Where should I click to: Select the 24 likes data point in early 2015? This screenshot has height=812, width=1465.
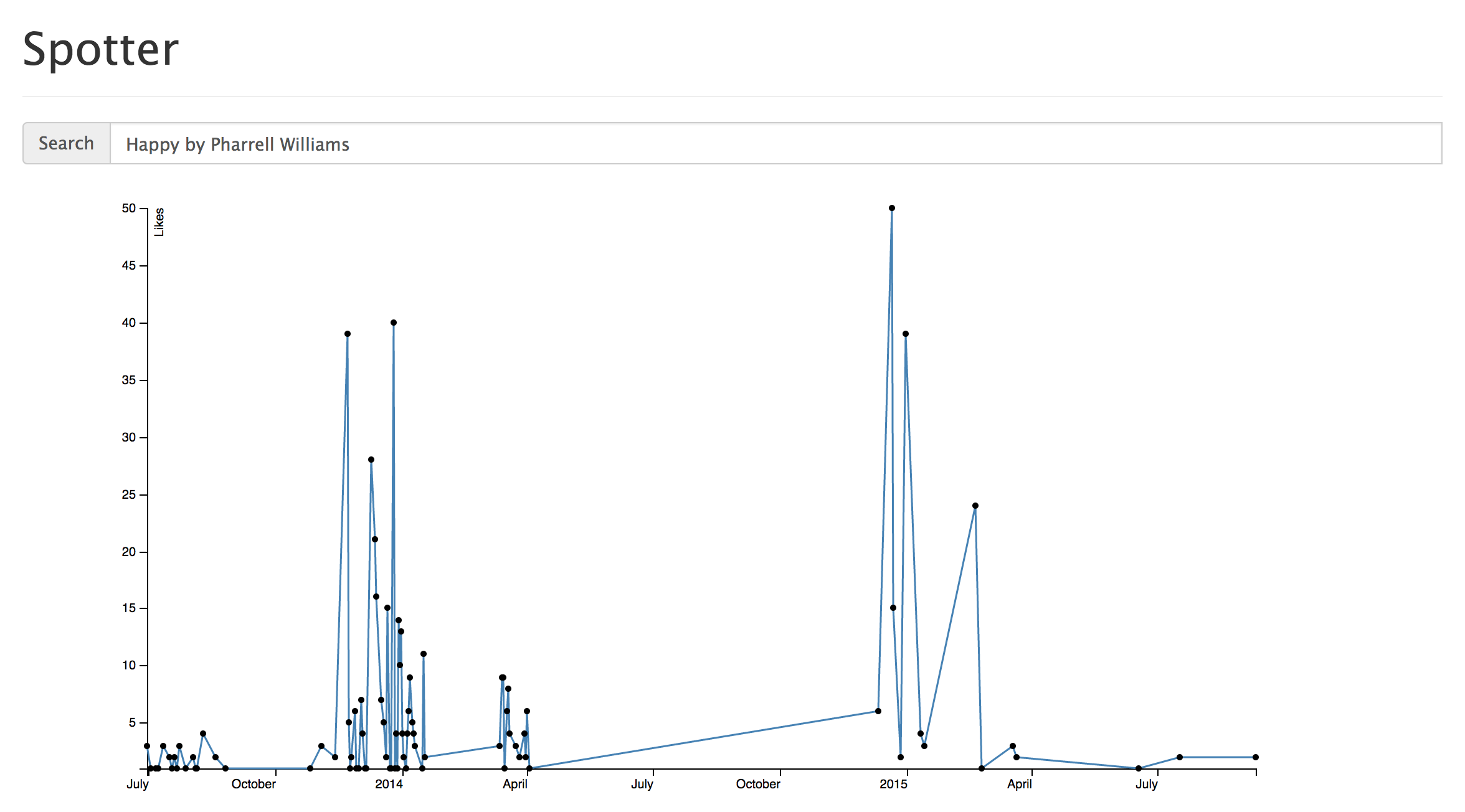(x=975, y=506)
